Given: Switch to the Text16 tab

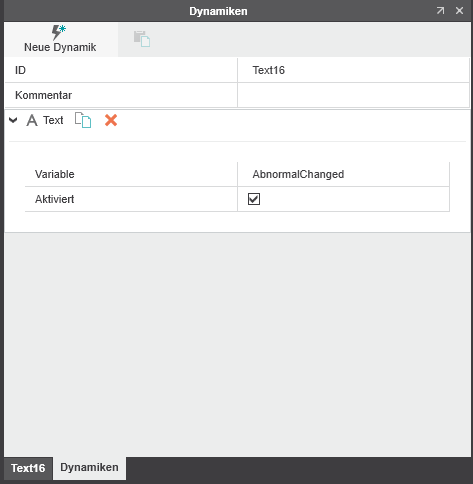Looking at the screenshot, I should click(x=28, y=468).
